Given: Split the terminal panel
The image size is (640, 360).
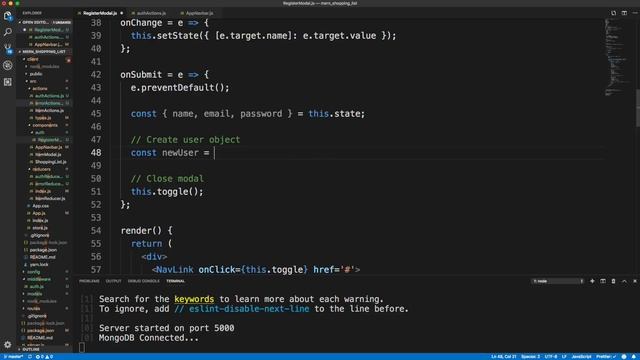Looking at the screenshot, I should point(603,281).
